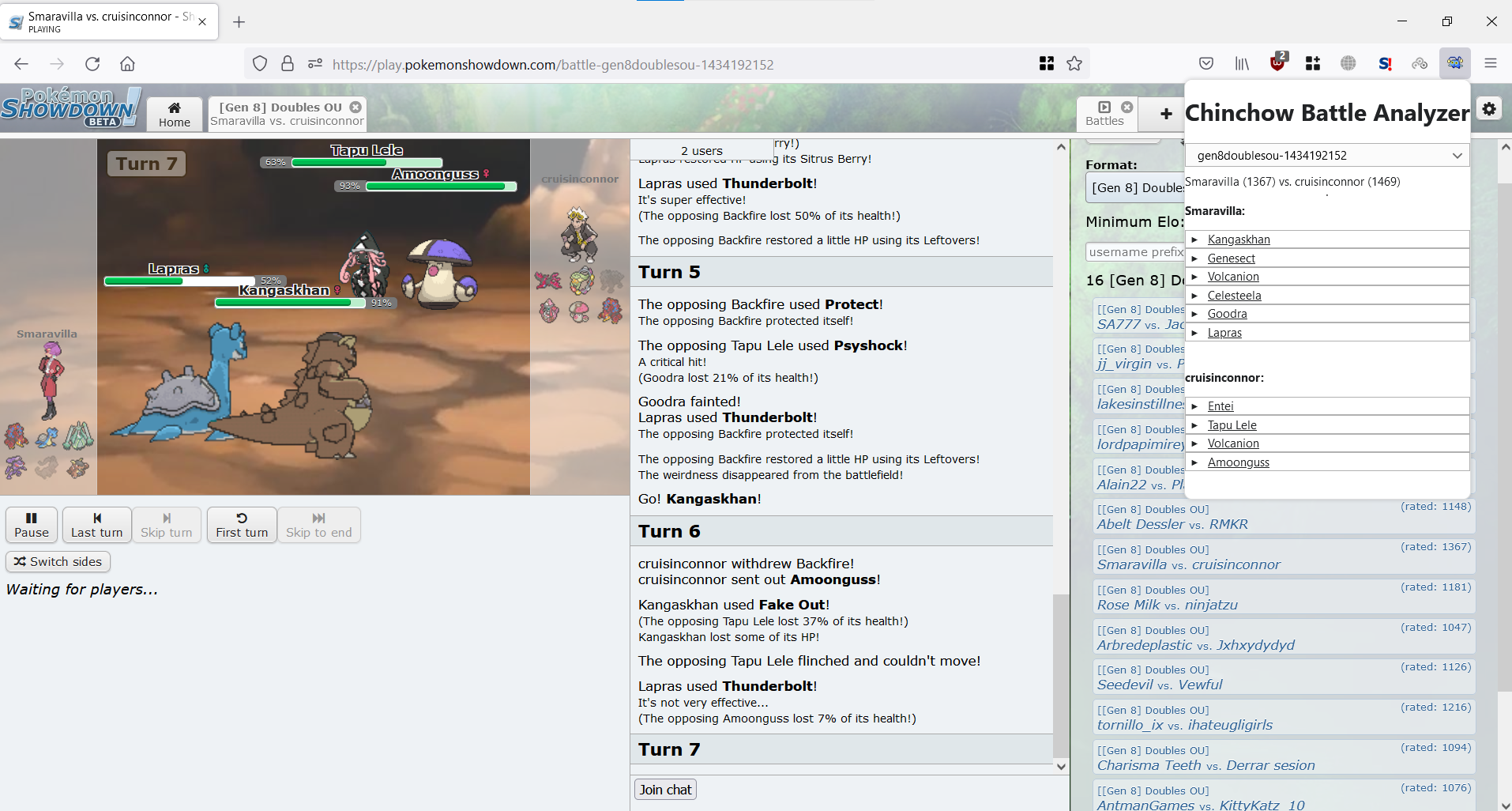Expand the Amoonguss entry
Screen dimensions: 1512x811
pos(1327,462)
